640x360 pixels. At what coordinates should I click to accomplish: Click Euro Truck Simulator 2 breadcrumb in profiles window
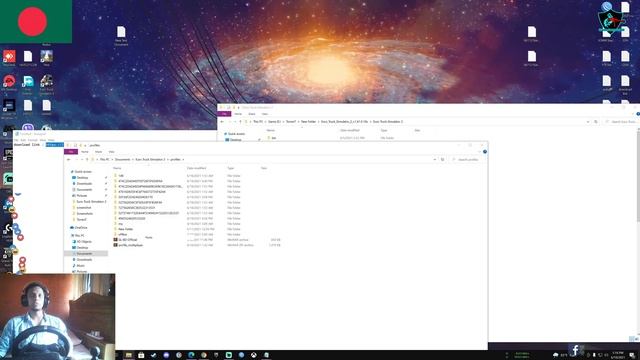150,160
